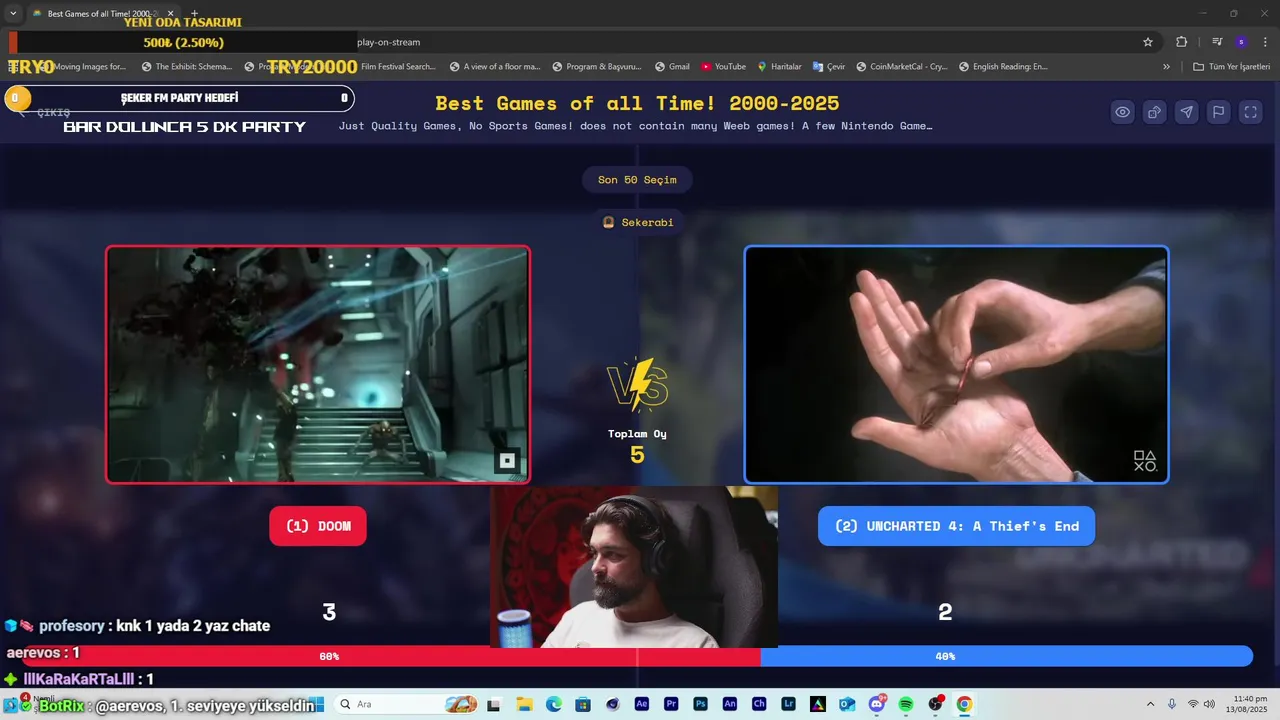Image resolution: width=1280 pixels, height=720 pixels.
Task: Open The Exhibit: Schema bookmark
Action: 186,67
